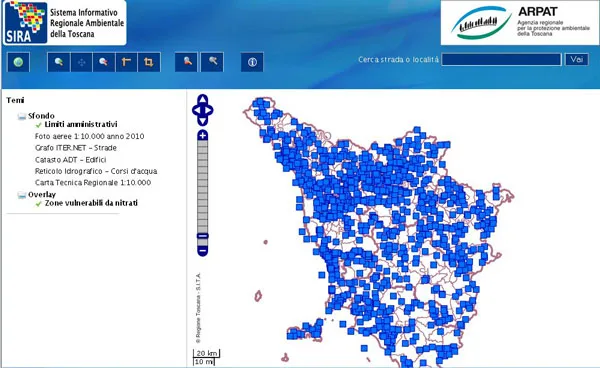Click the Sfondo folder icon

(22, 116)
